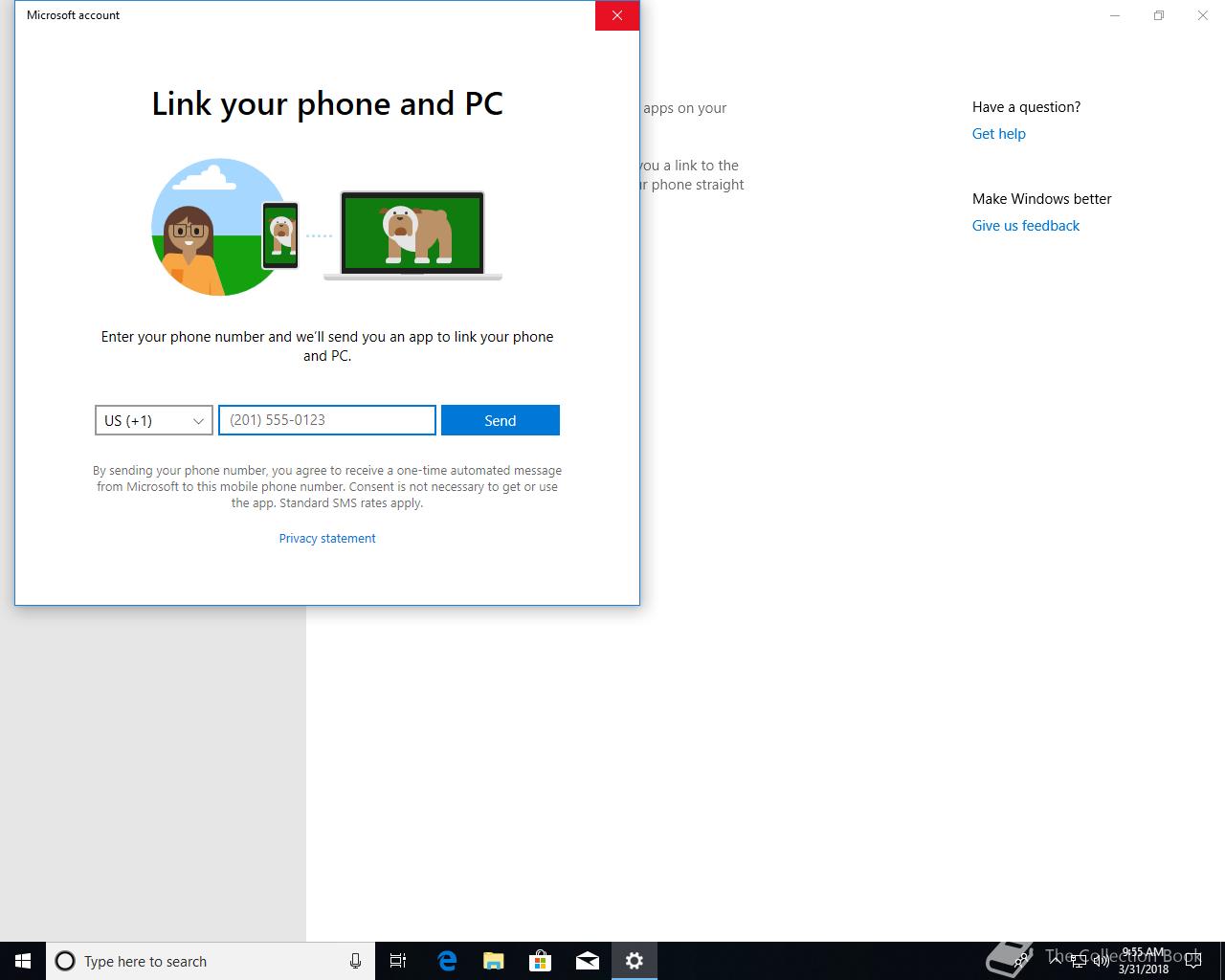
Task: Click the phone number input field
Action: click(327, 420)
